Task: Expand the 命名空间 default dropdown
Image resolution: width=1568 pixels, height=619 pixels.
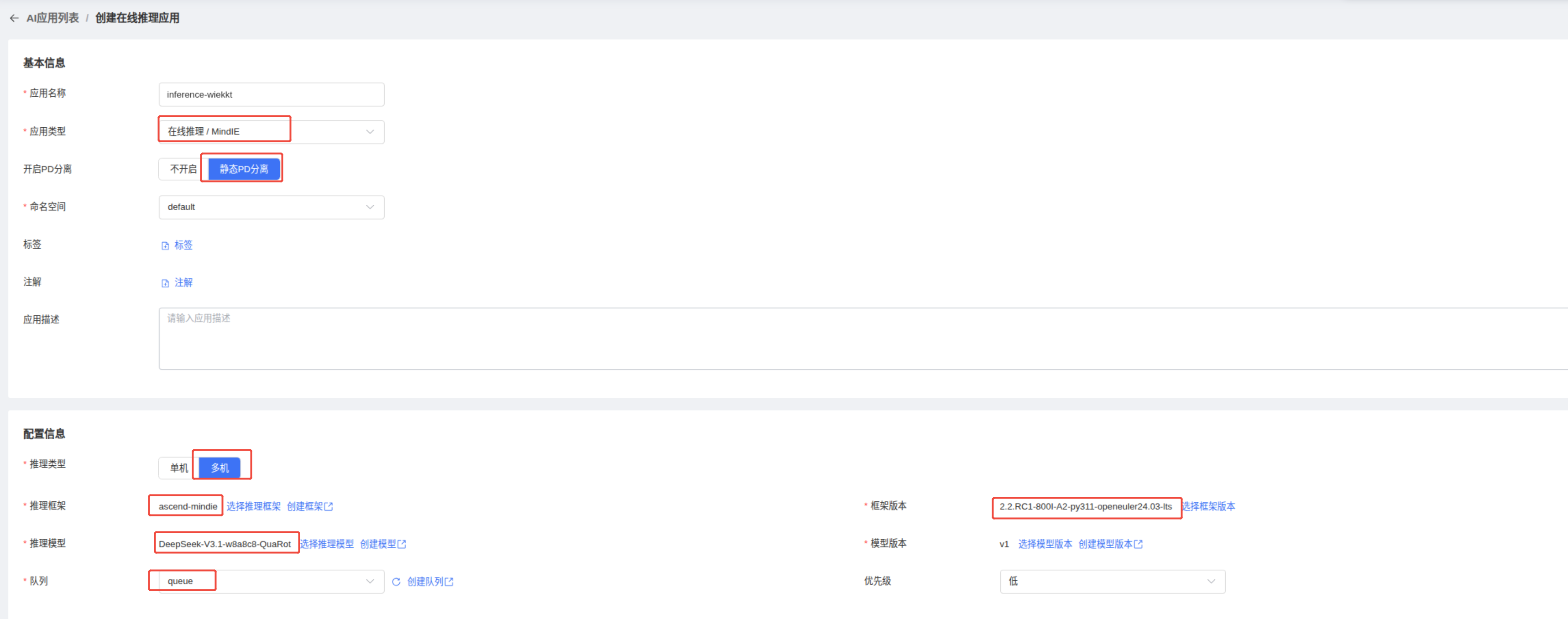Action: [271, 208]
